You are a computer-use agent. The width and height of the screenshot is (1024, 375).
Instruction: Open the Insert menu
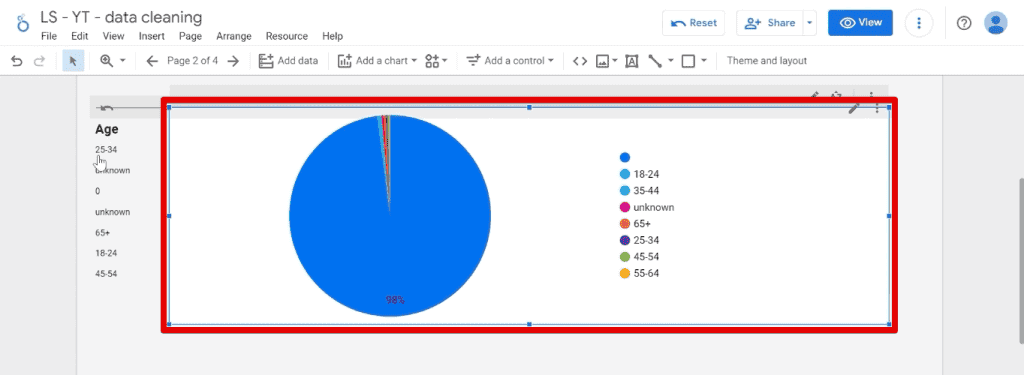(152, 36)
